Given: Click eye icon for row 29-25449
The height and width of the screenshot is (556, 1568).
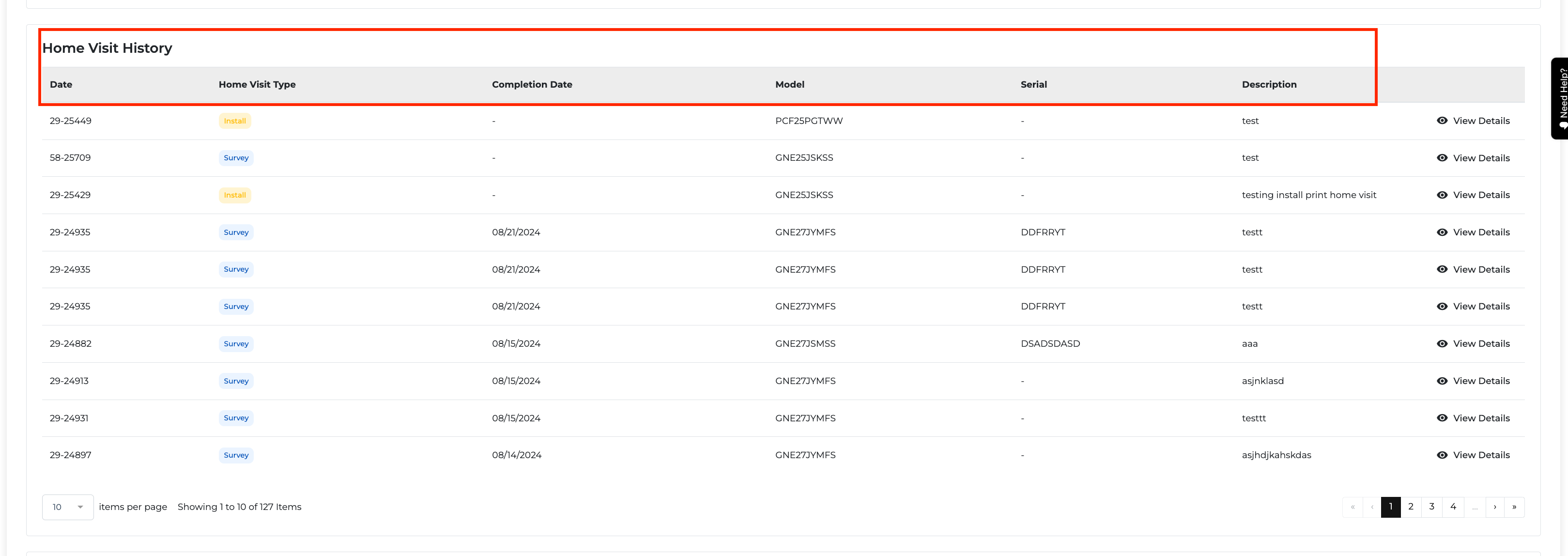Looking at the screenshot, I should (1442, 121).
